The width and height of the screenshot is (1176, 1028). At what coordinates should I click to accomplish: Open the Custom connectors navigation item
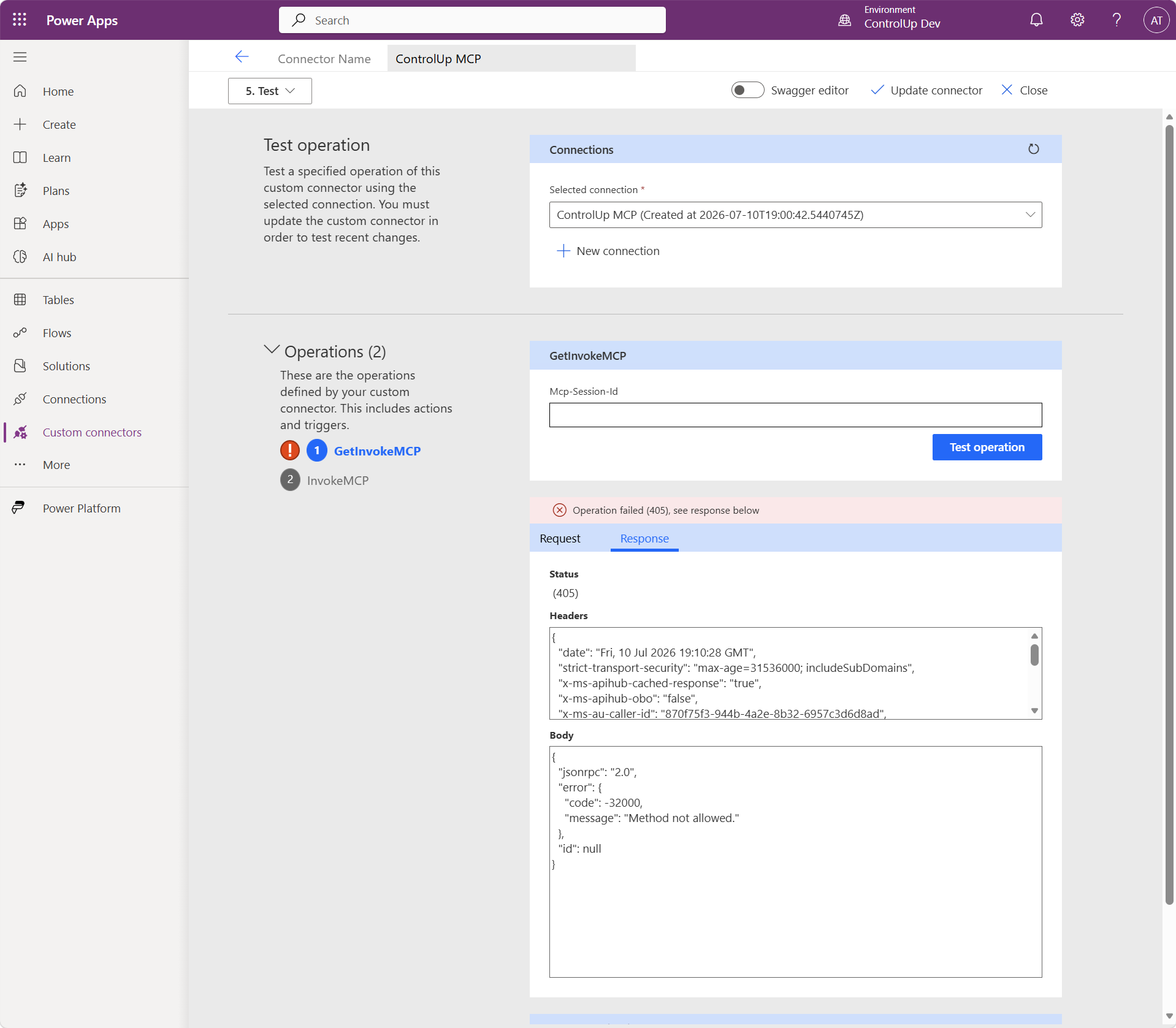coord(92,432)
